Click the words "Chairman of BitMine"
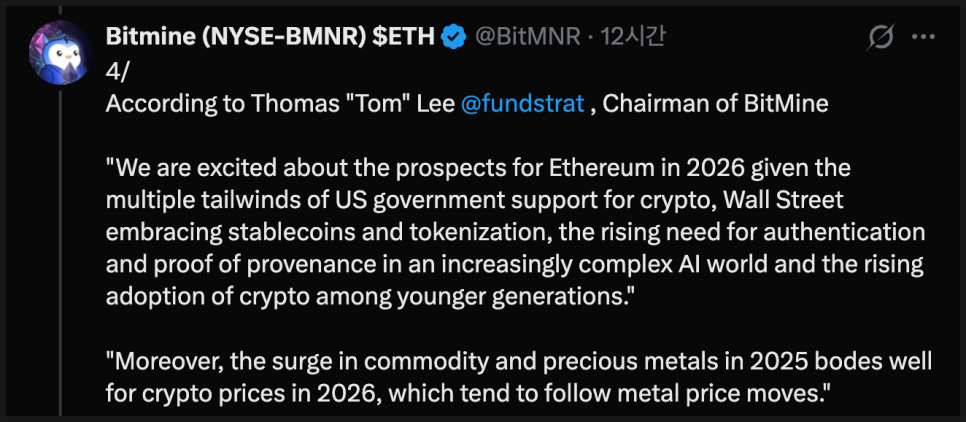Viewport: 966px width, 422px height. [x=716, y=103]
